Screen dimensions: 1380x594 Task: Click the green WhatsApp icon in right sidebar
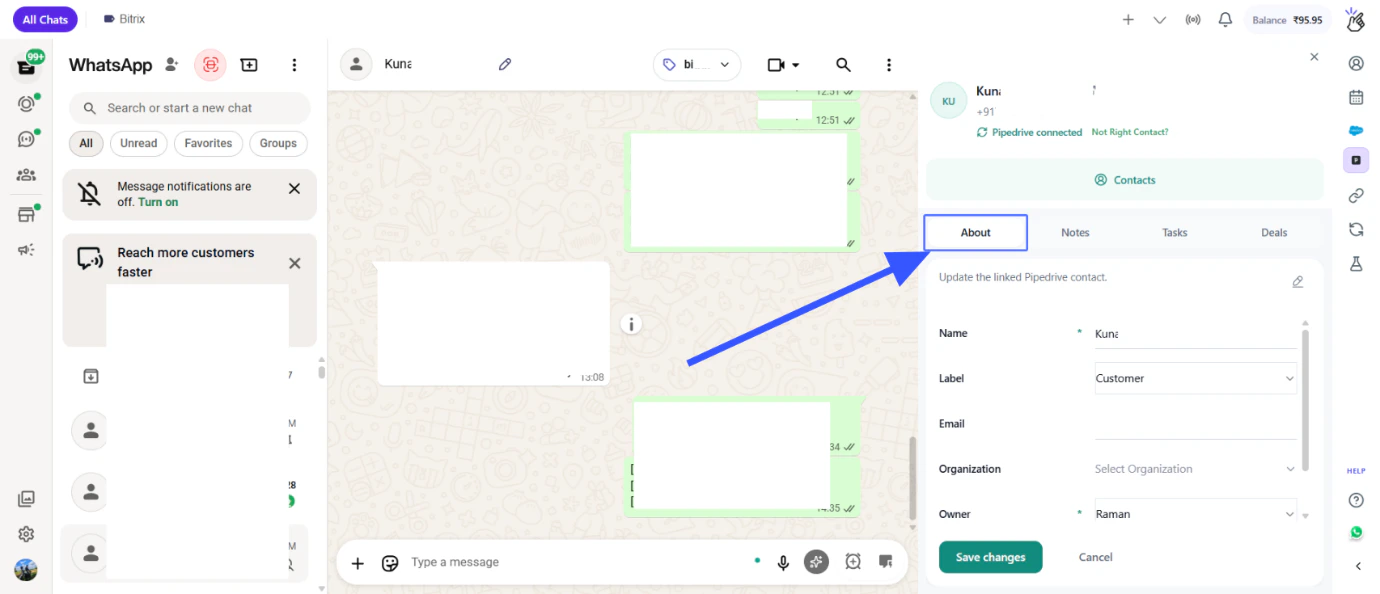click(1356, 532)
